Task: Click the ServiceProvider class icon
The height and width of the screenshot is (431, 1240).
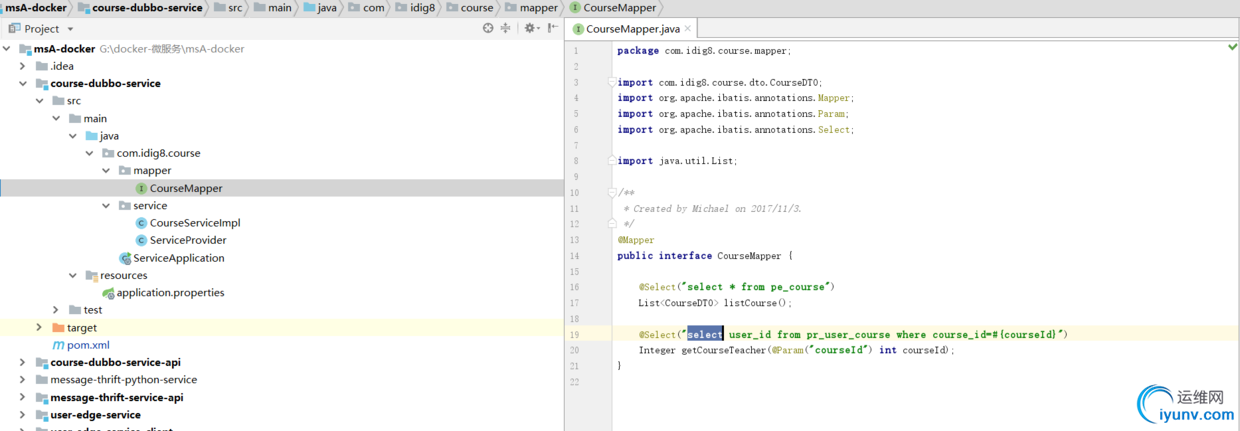Action: pos(141,240)
